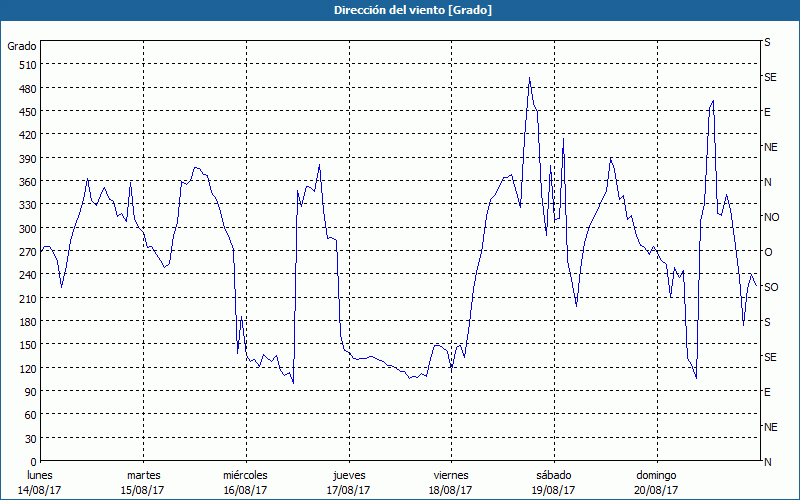Click the chart title 'Dirección del viento [Grado]'
The image size is (800, 500).
click(x=399, y=10)
